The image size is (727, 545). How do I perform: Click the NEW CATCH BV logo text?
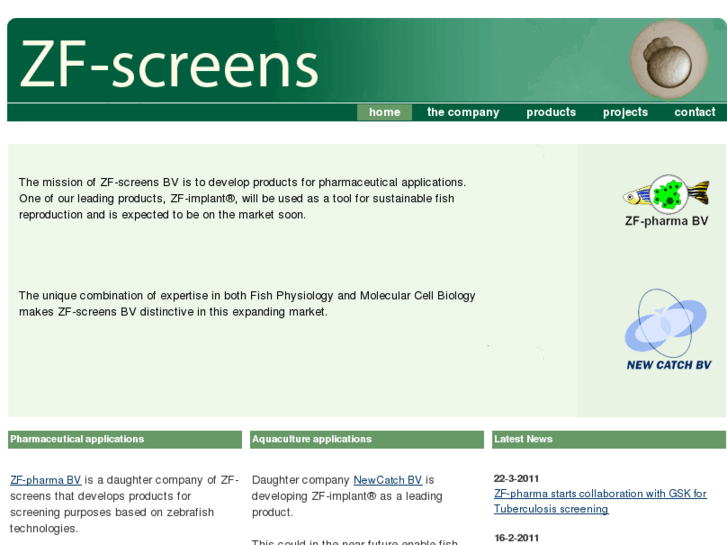[669, 365]
